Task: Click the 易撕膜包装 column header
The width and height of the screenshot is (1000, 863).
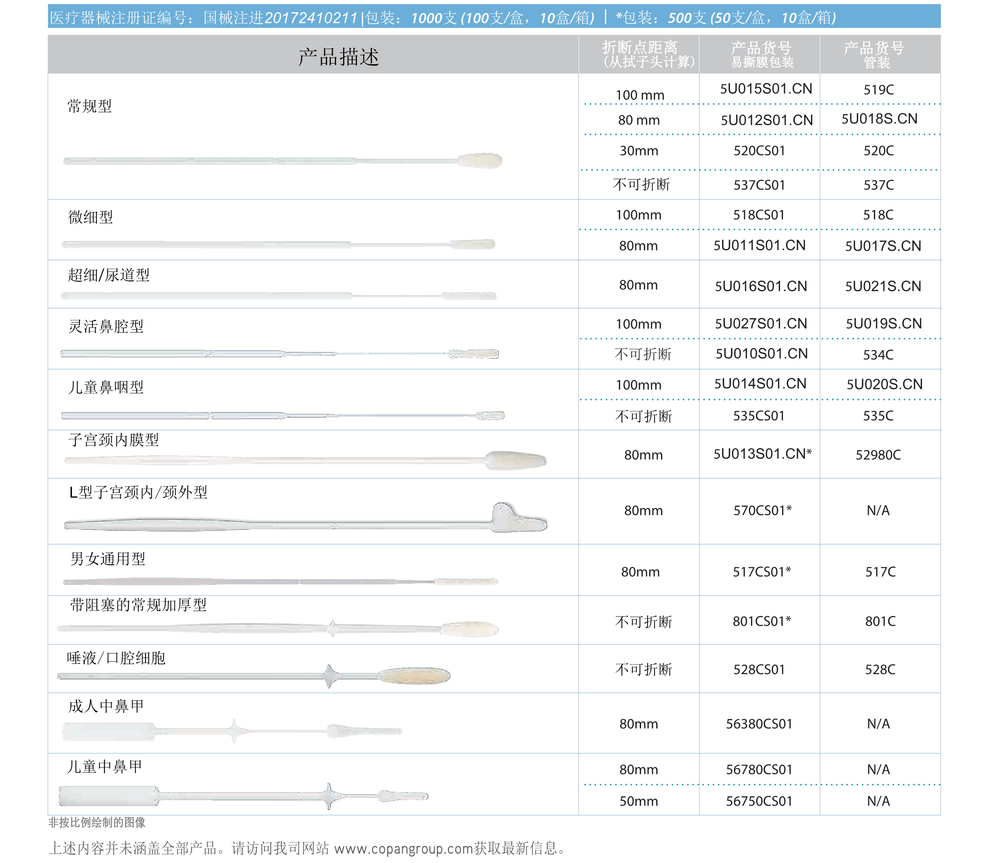Action: (762, 62)
